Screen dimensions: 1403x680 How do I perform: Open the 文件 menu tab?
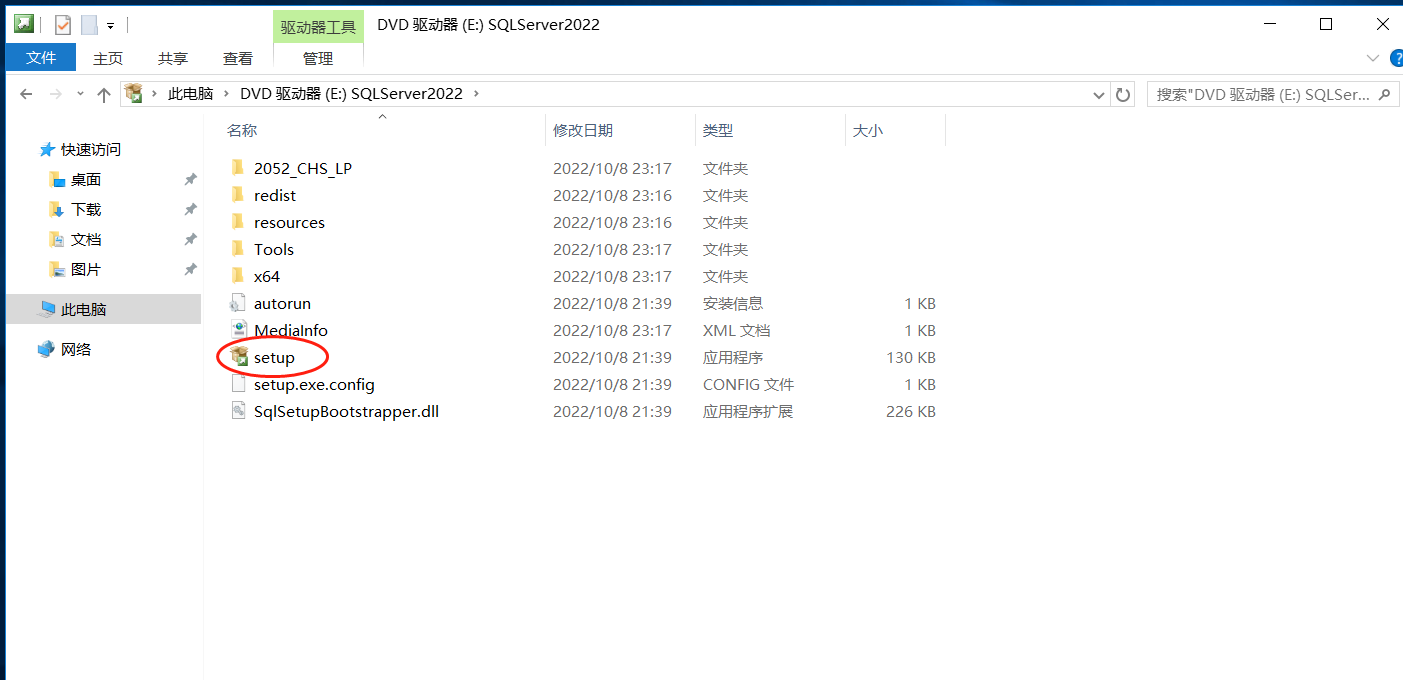coord(41,58)
